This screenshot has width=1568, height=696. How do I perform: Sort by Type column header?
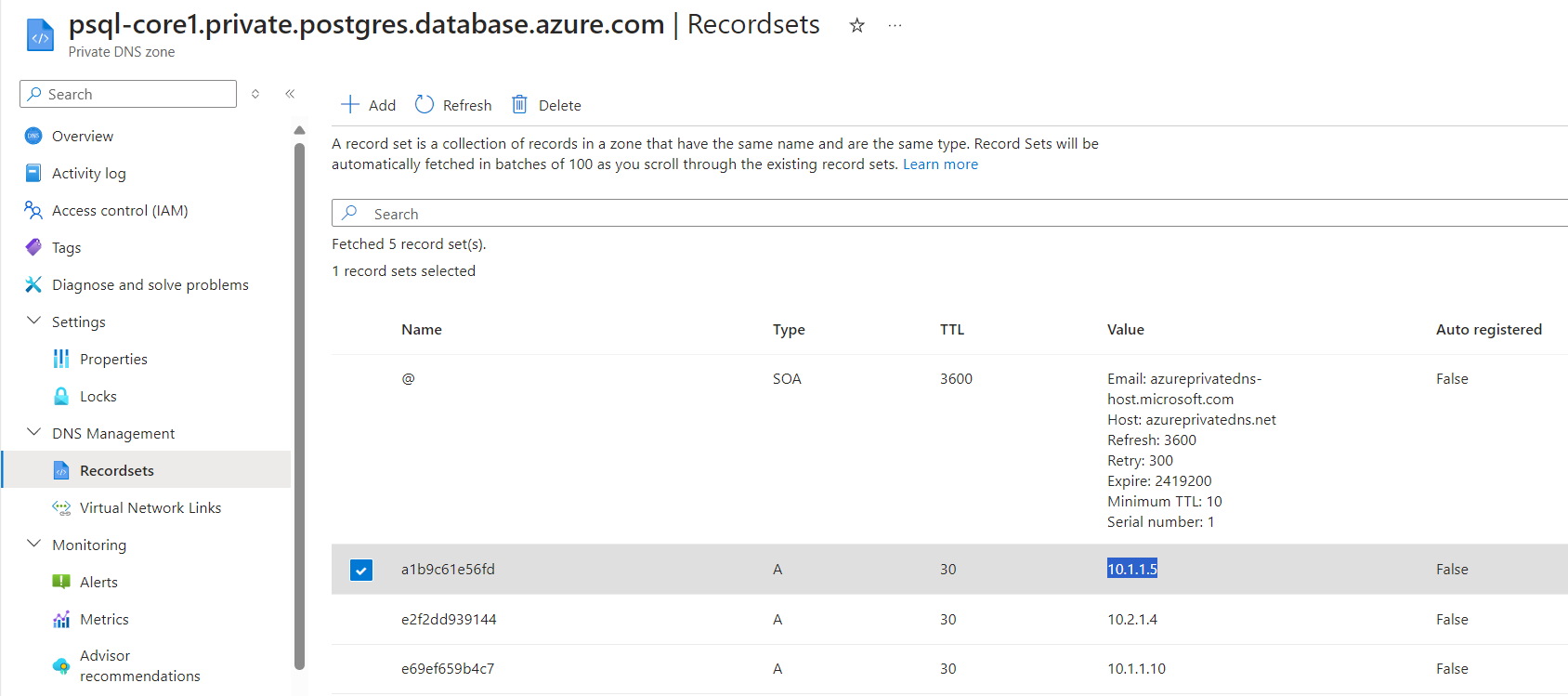[x=789, y=329]
